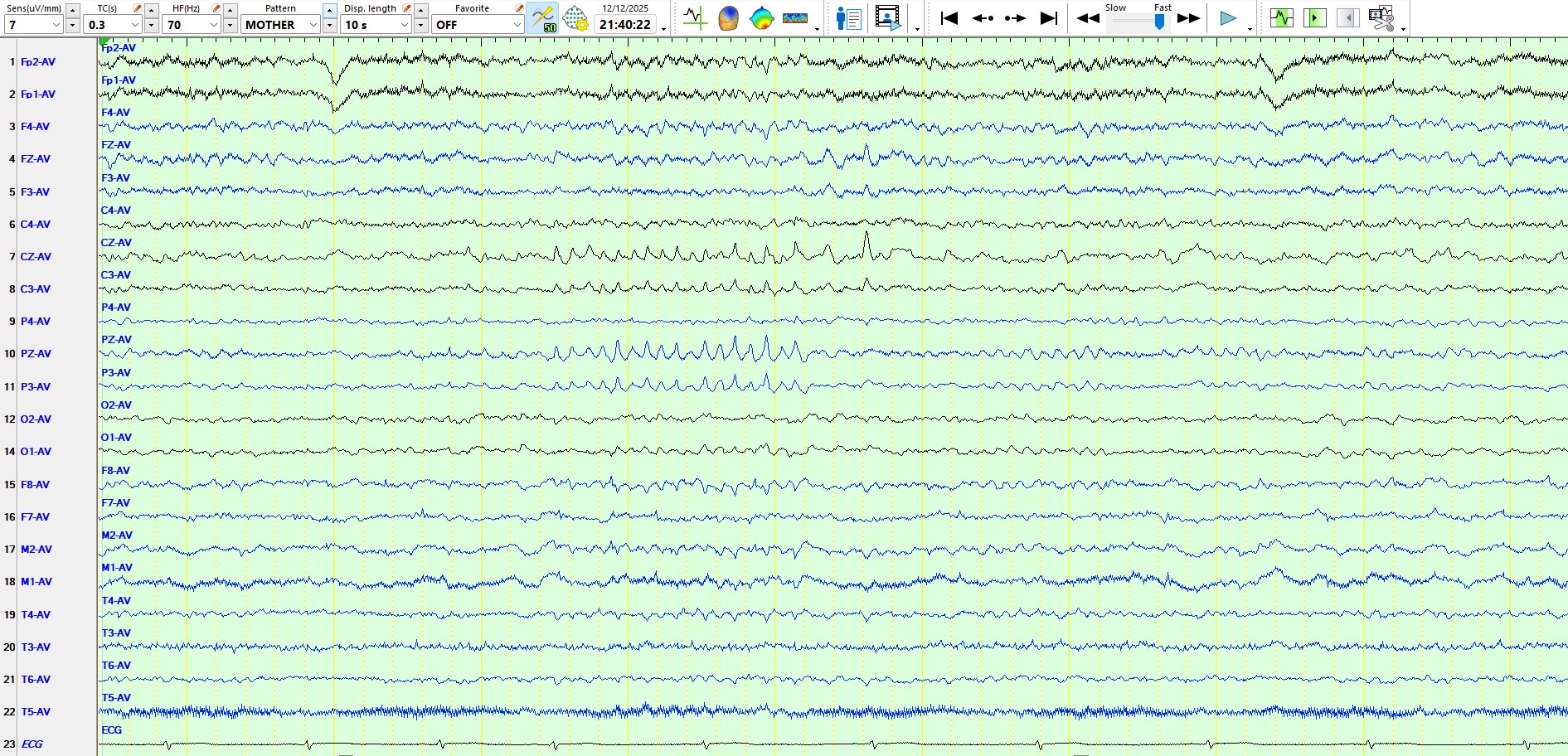Jump to the end of the recording

pos(1049,18)
